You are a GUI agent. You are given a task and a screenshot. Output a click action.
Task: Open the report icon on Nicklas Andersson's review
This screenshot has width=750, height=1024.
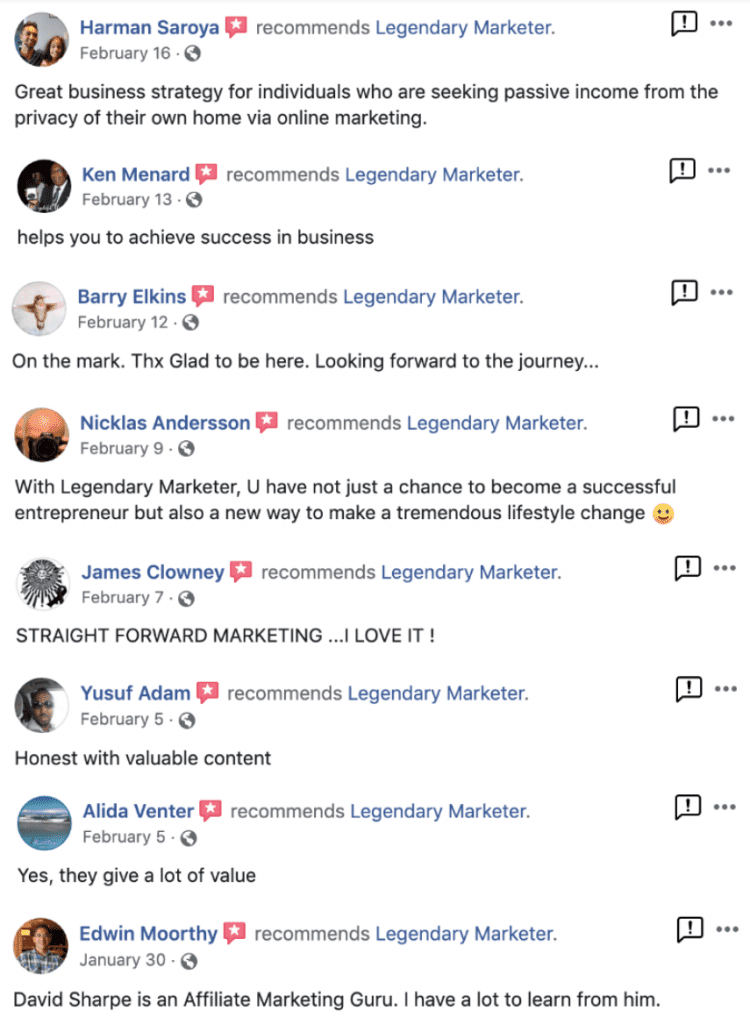click(x=687, y=418)
